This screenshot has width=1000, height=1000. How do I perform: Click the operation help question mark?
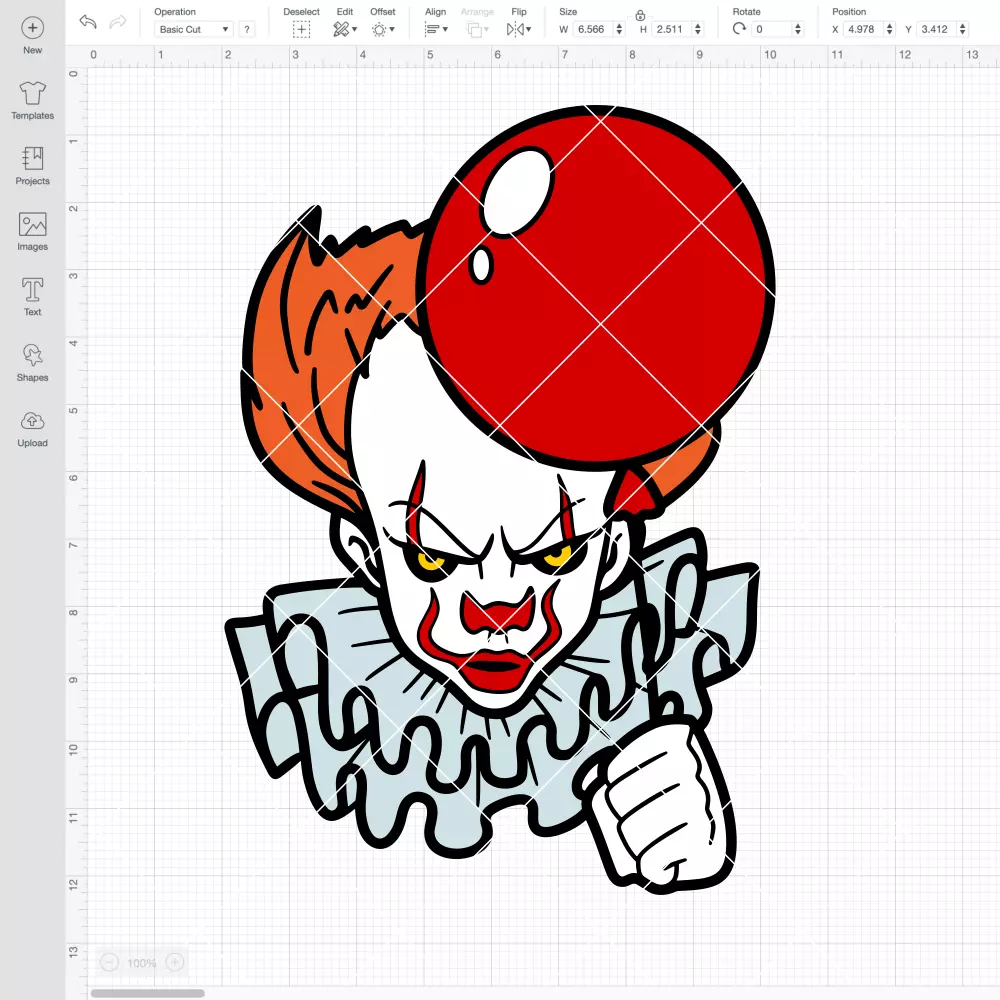coord(247,29)
